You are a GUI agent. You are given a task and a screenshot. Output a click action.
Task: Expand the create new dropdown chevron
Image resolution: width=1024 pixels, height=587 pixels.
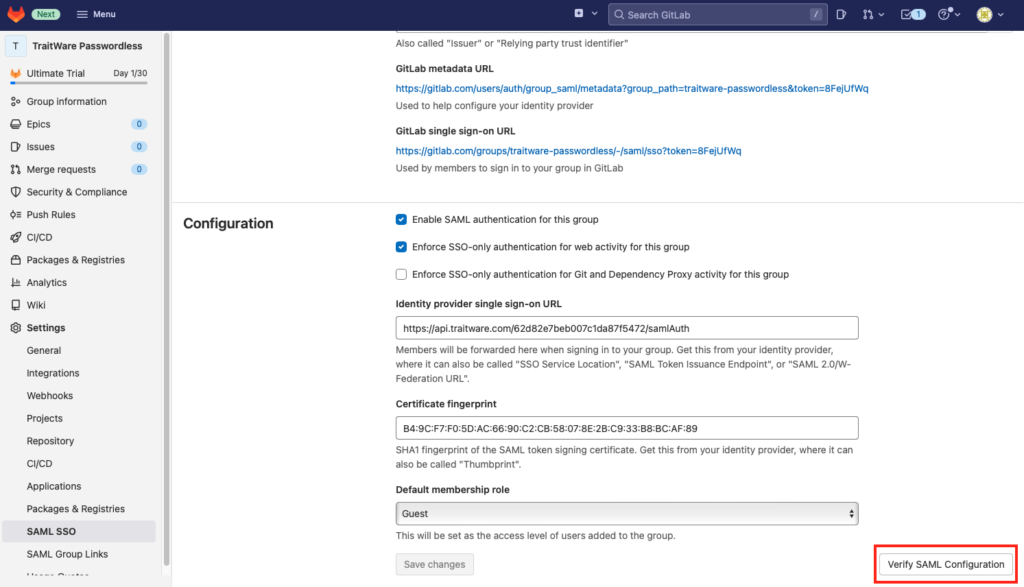[x=594, y=14]
